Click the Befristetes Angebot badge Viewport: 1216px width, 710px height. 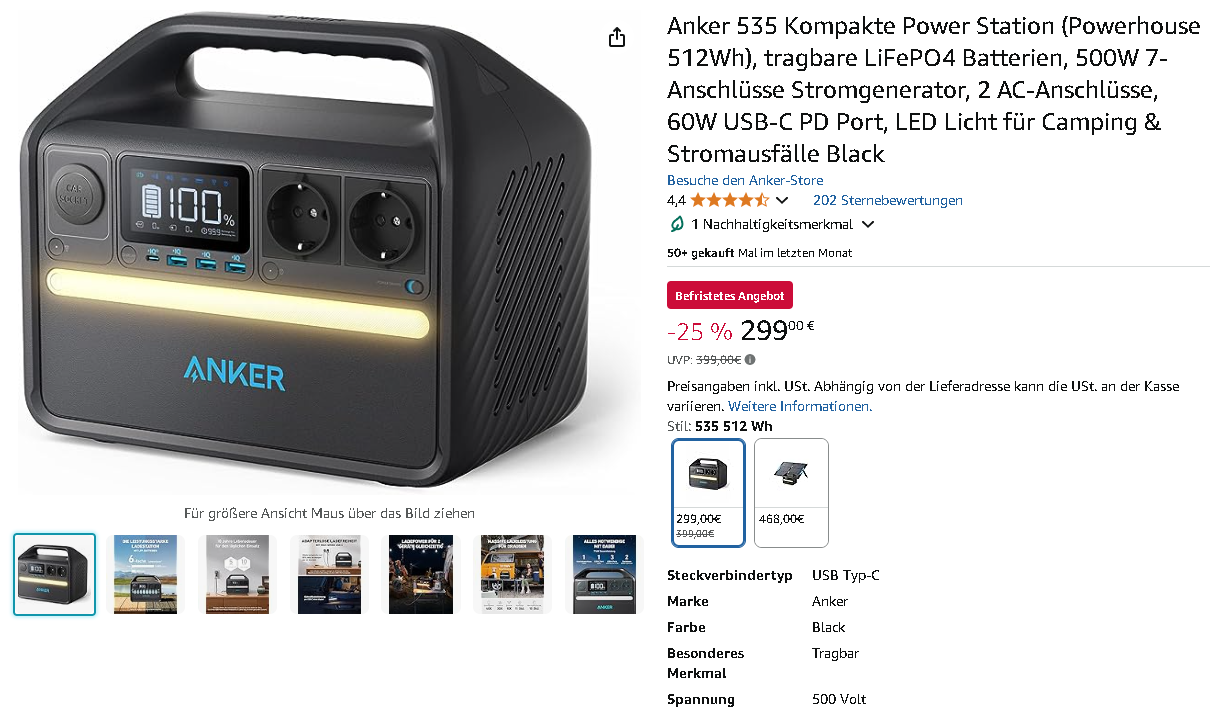(730, 296)
